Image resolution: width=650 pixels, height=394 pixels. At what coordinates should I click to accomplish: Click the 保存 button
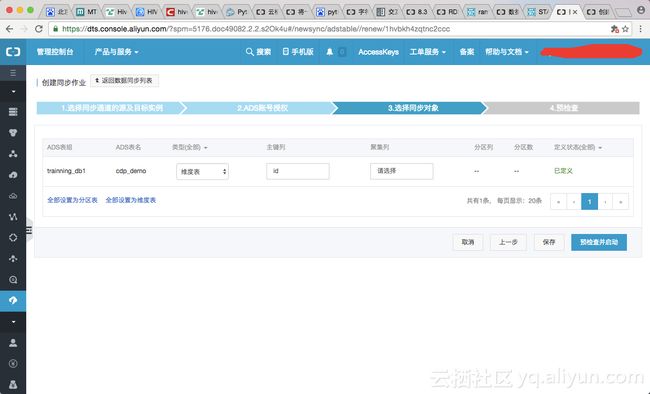[548, 242]
